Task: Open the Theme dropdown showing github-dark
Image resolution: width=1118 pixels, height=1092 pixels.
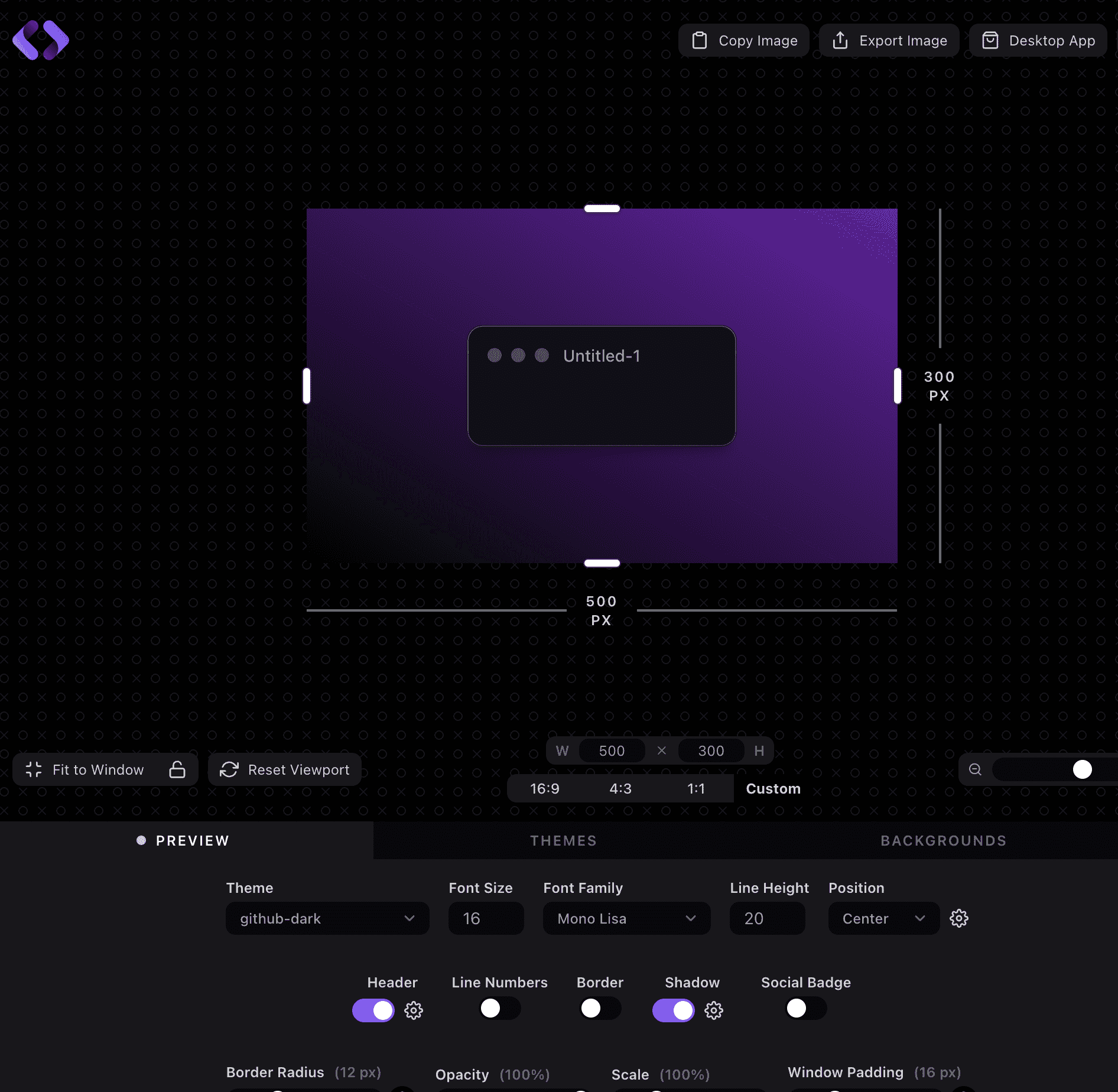Action: [x=327, y=918]
